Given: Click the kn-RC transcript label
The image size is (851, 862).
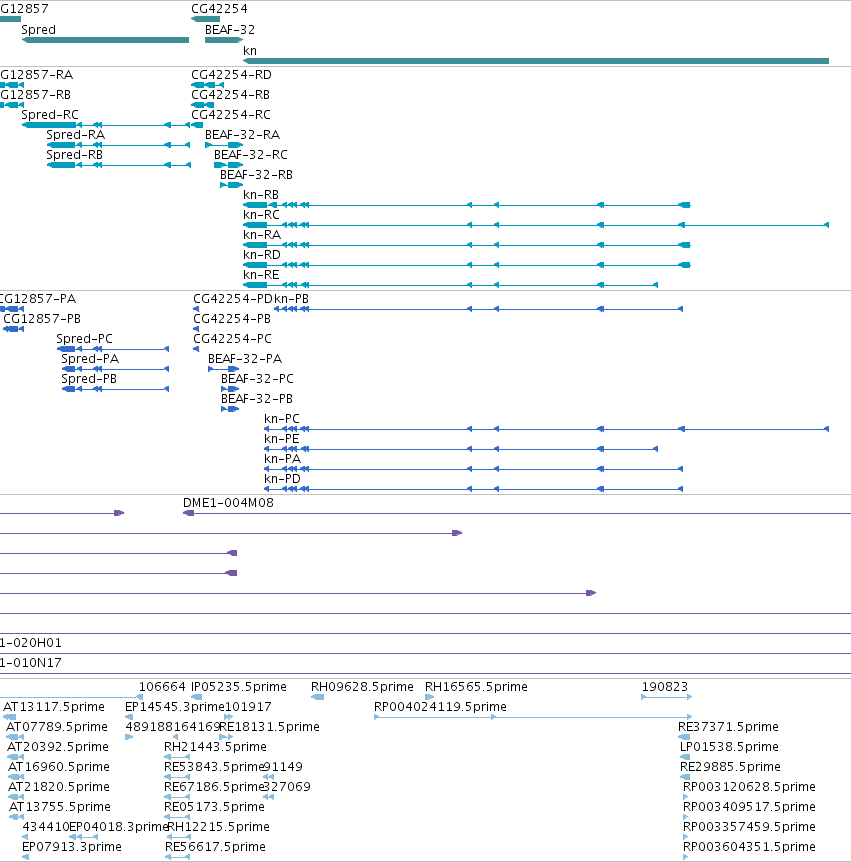Looking at the screenshot, I should coord(261,215).
